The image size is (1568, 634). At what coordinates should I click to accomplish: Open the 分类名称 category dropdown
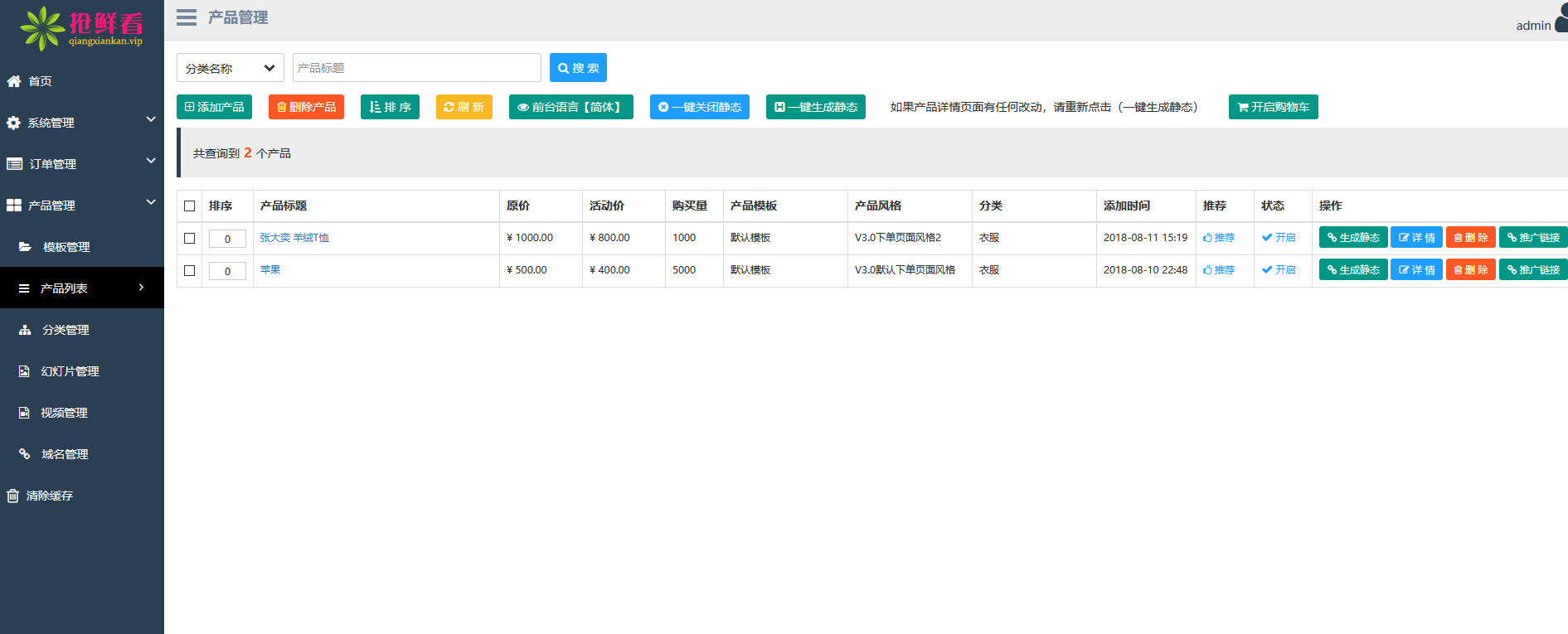point(230,68)
